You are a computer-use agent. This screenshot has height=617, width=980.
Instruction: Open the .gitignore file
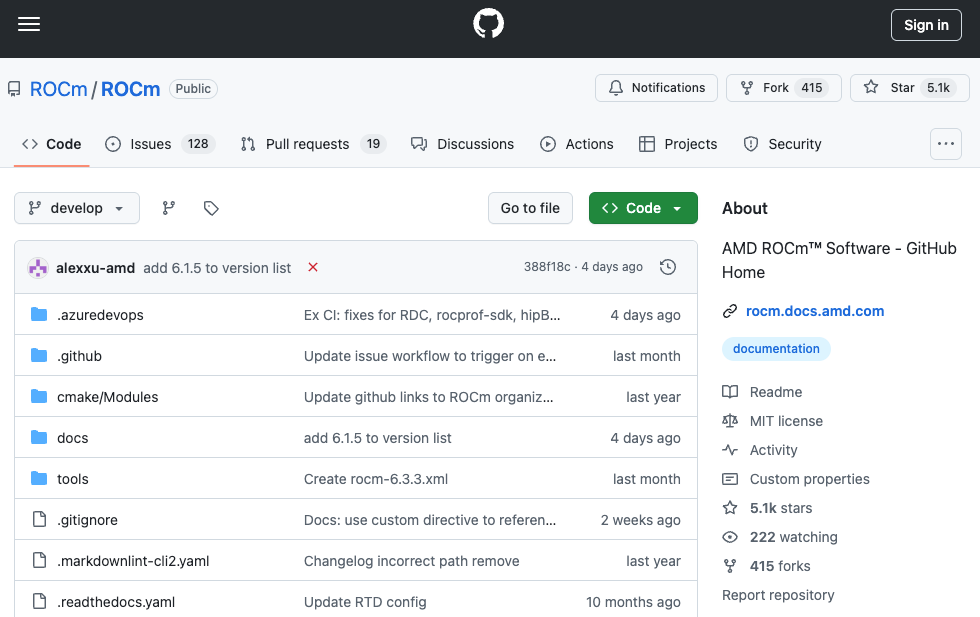pos(88,520)
